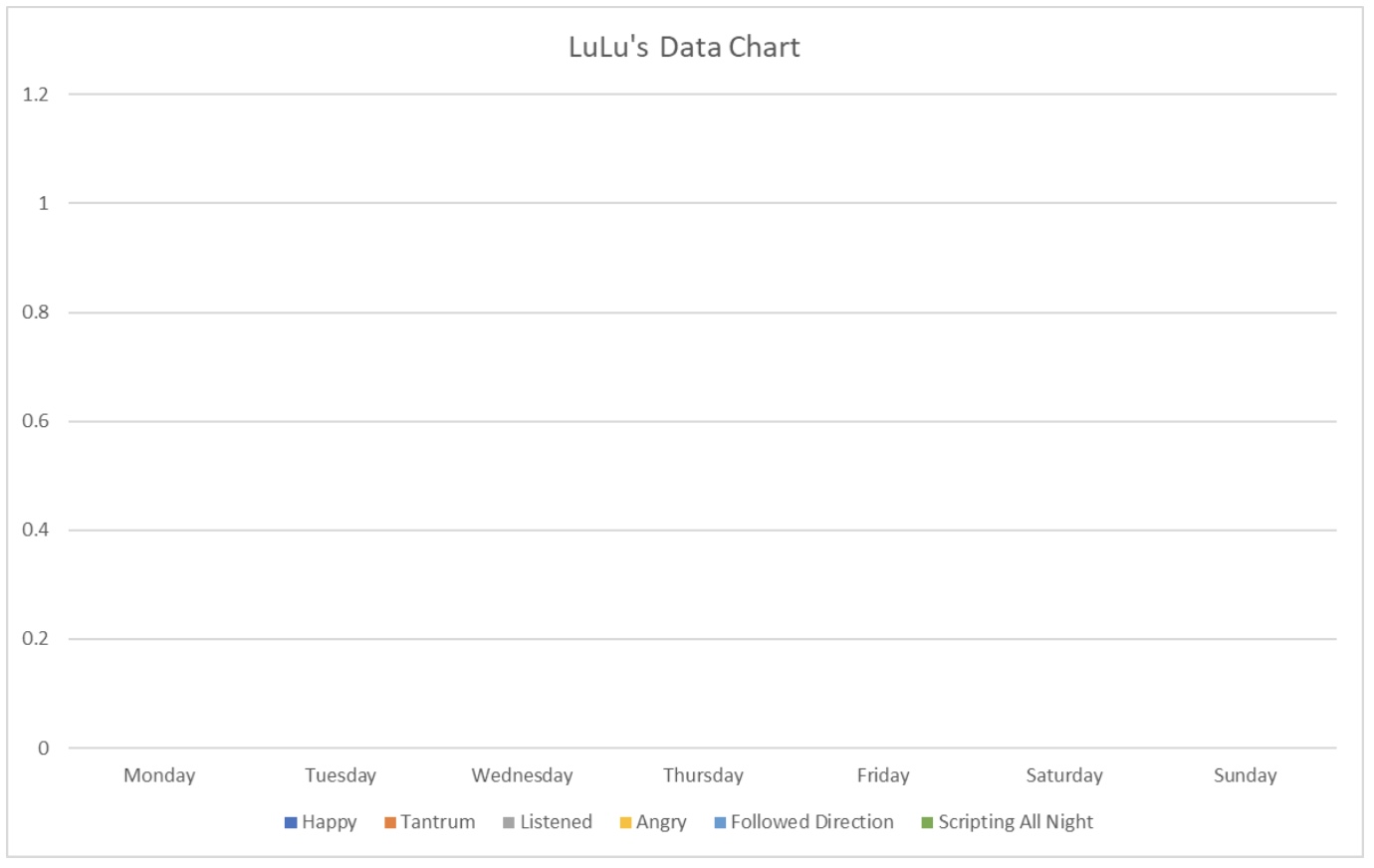
Task: Click the gray Listened legend swatch
Action: [509, 822]
